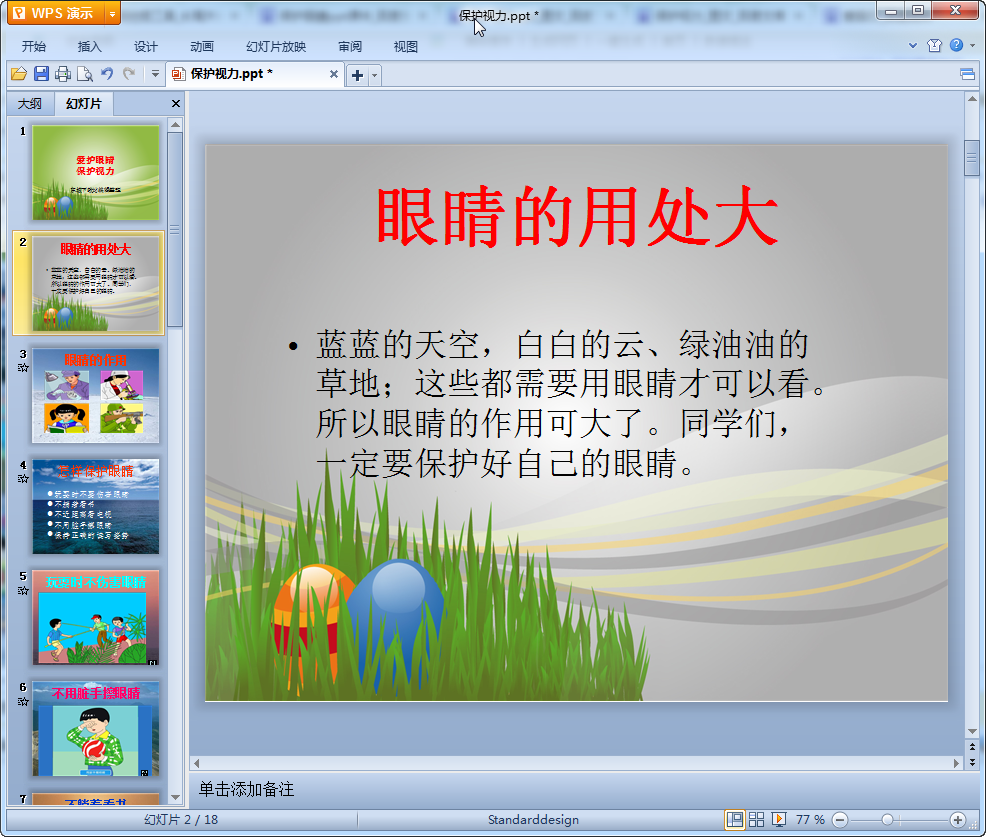The width and height of the screenshot is (986, 837).
Task: Switch to slide sorter view icon
Action: [756, 819]
